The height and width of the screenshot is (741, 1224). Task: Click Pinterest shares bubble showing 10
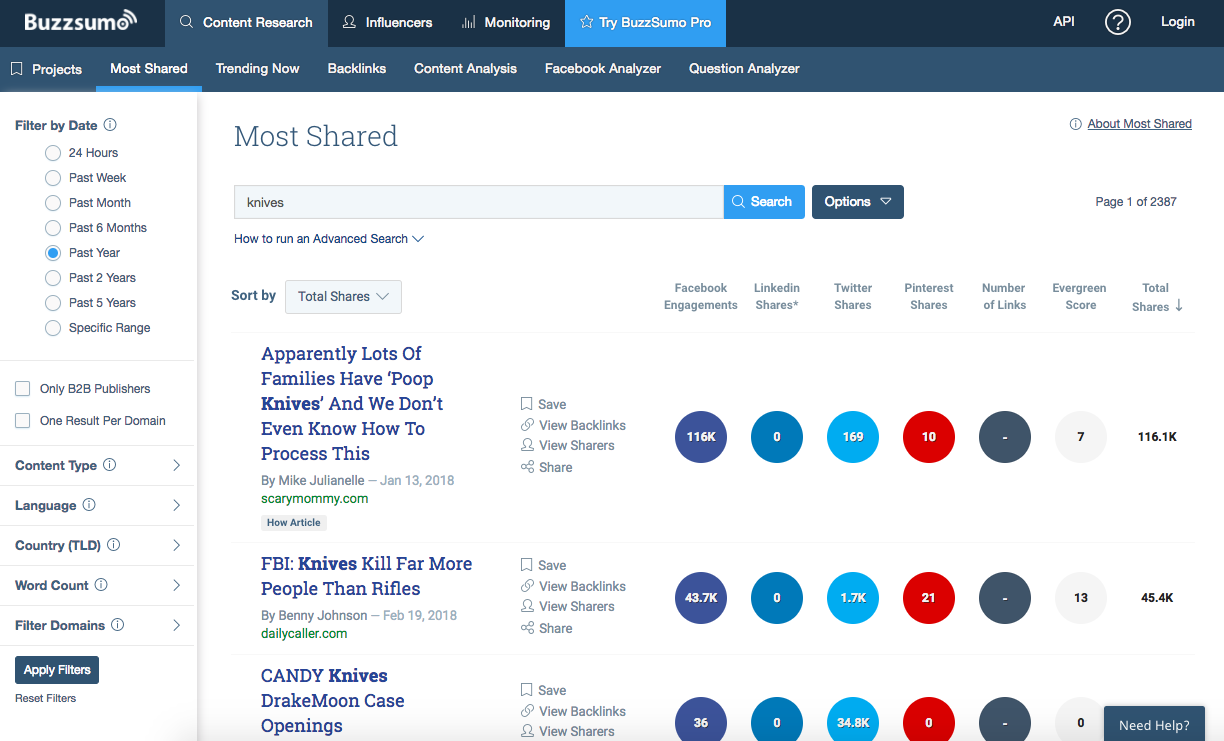[x=929, y=437]
